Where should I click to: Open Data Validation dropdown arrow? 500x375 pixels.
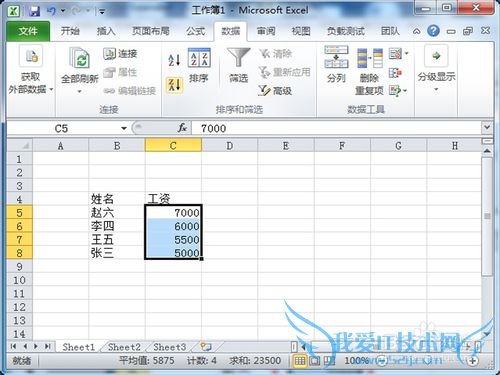(x=406, y=53)
